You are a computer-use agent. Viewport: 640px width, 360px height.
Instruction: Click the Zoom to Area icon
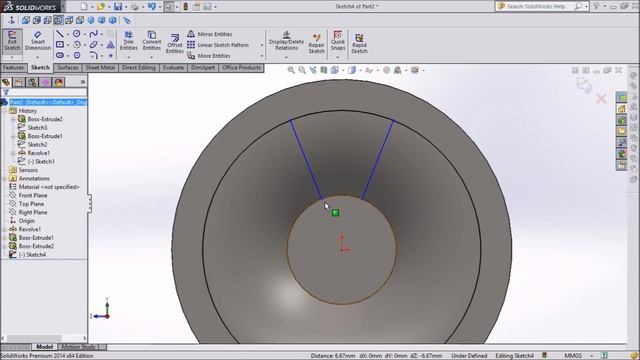pos(302,70)
